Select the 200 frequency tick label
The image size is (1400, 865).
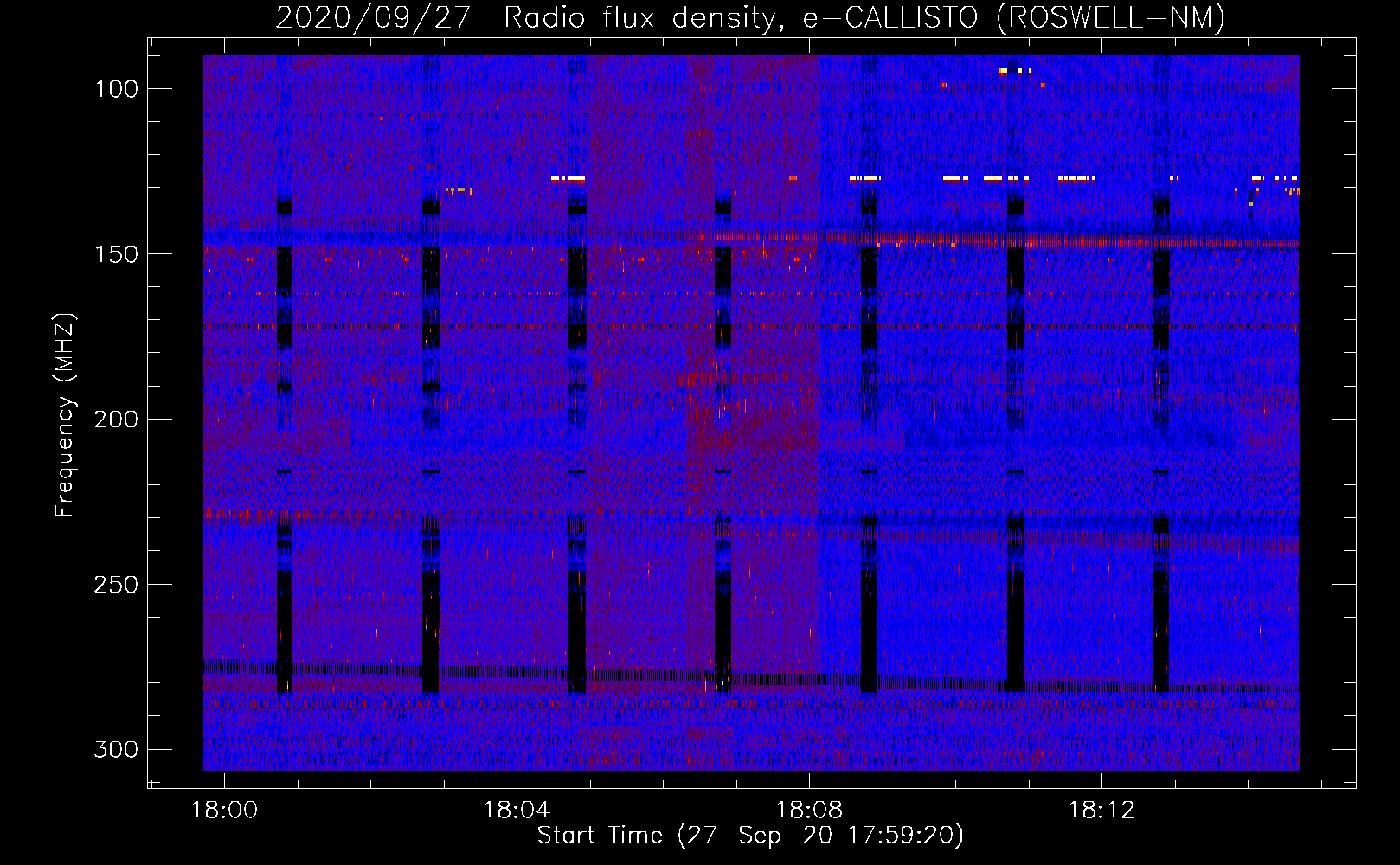coord(116,420)
